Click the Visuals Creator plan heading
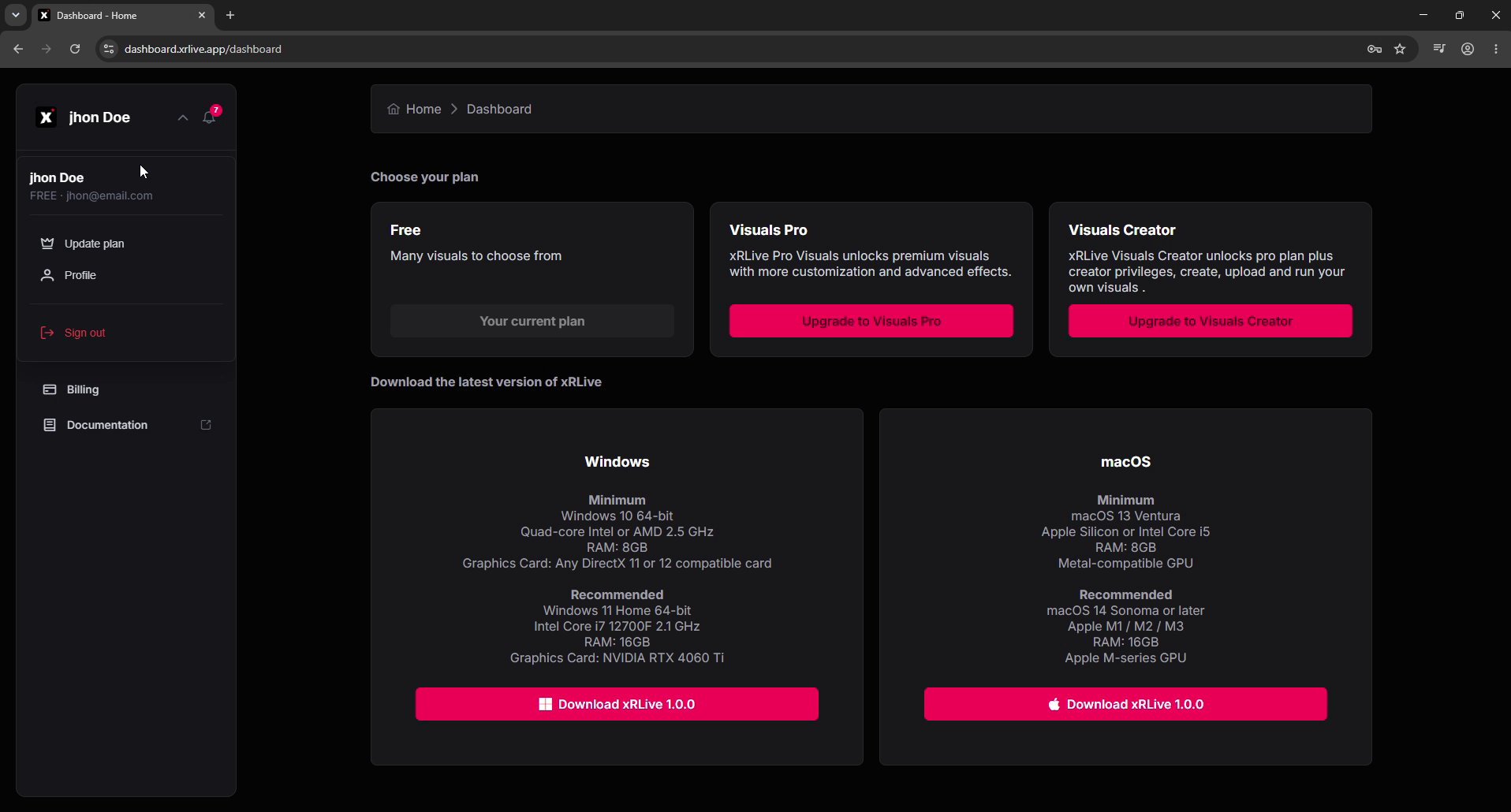 (1121, 230)
